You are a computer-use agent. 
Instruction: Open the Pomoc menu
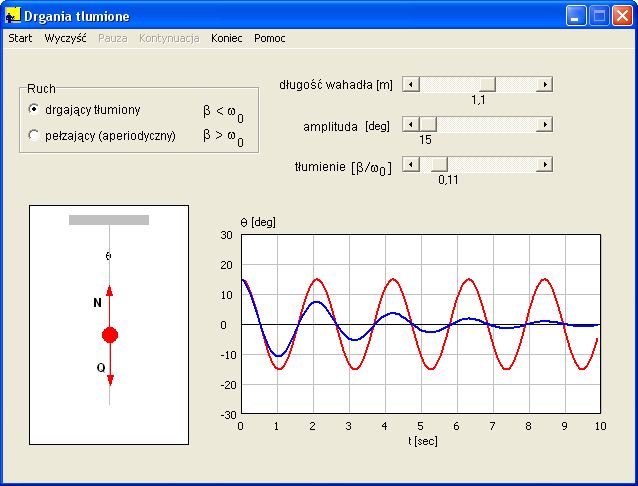[270, 38]
